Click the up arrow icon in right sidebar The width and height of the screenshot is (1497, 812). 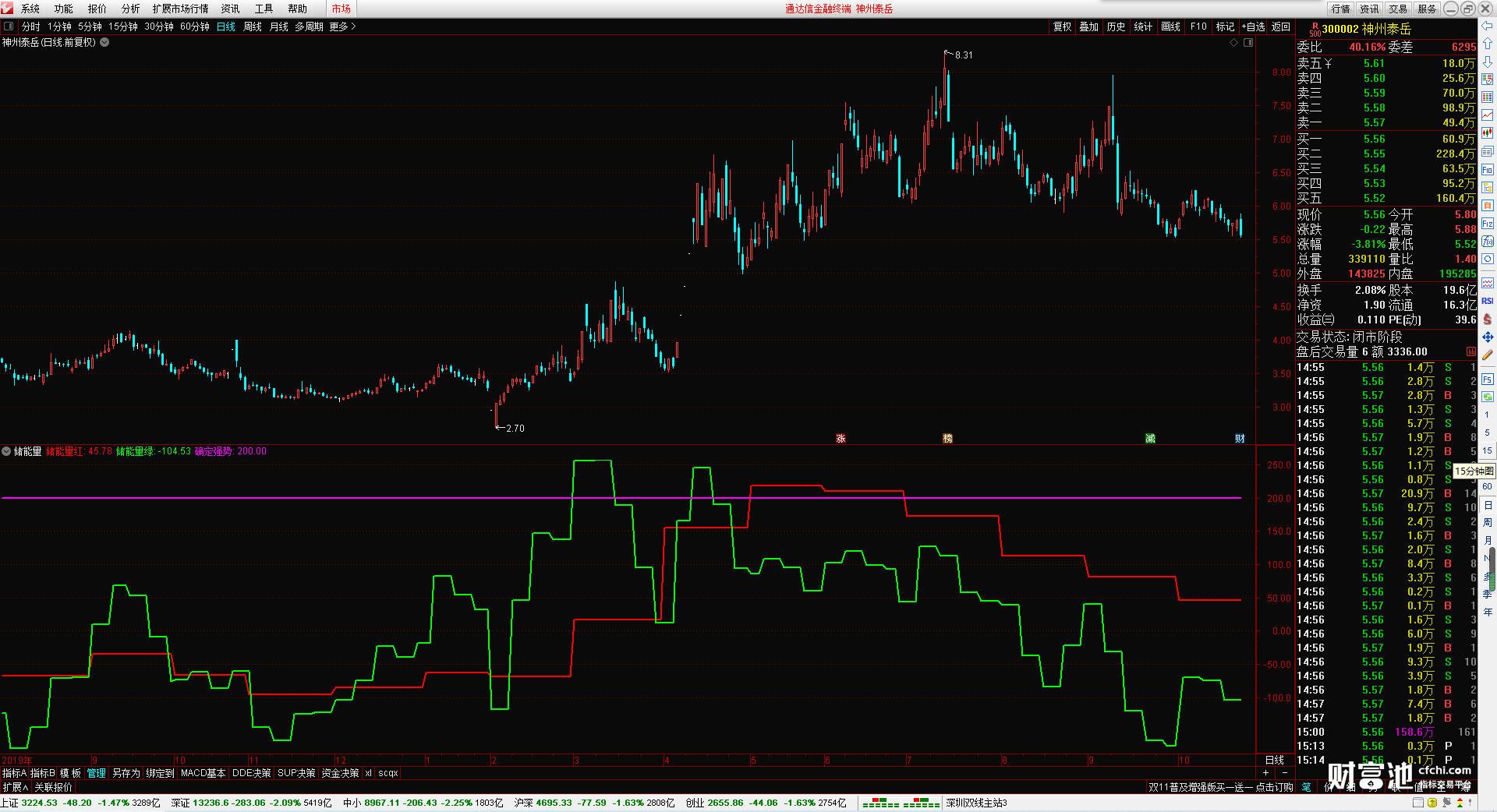[1487, 43]
